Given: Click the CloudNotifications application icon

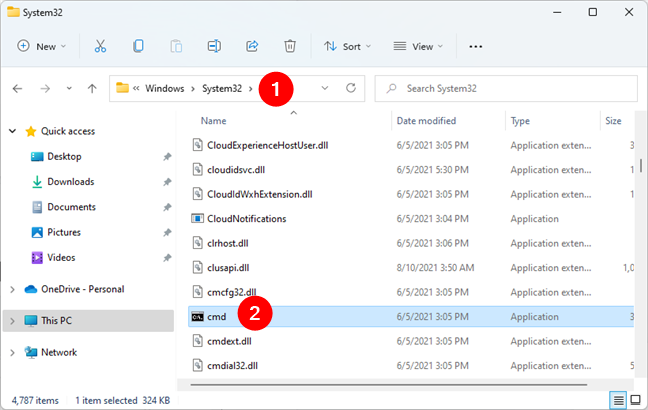Looking at the screenshot, I should pyautogui.click(x=198, y=219).
